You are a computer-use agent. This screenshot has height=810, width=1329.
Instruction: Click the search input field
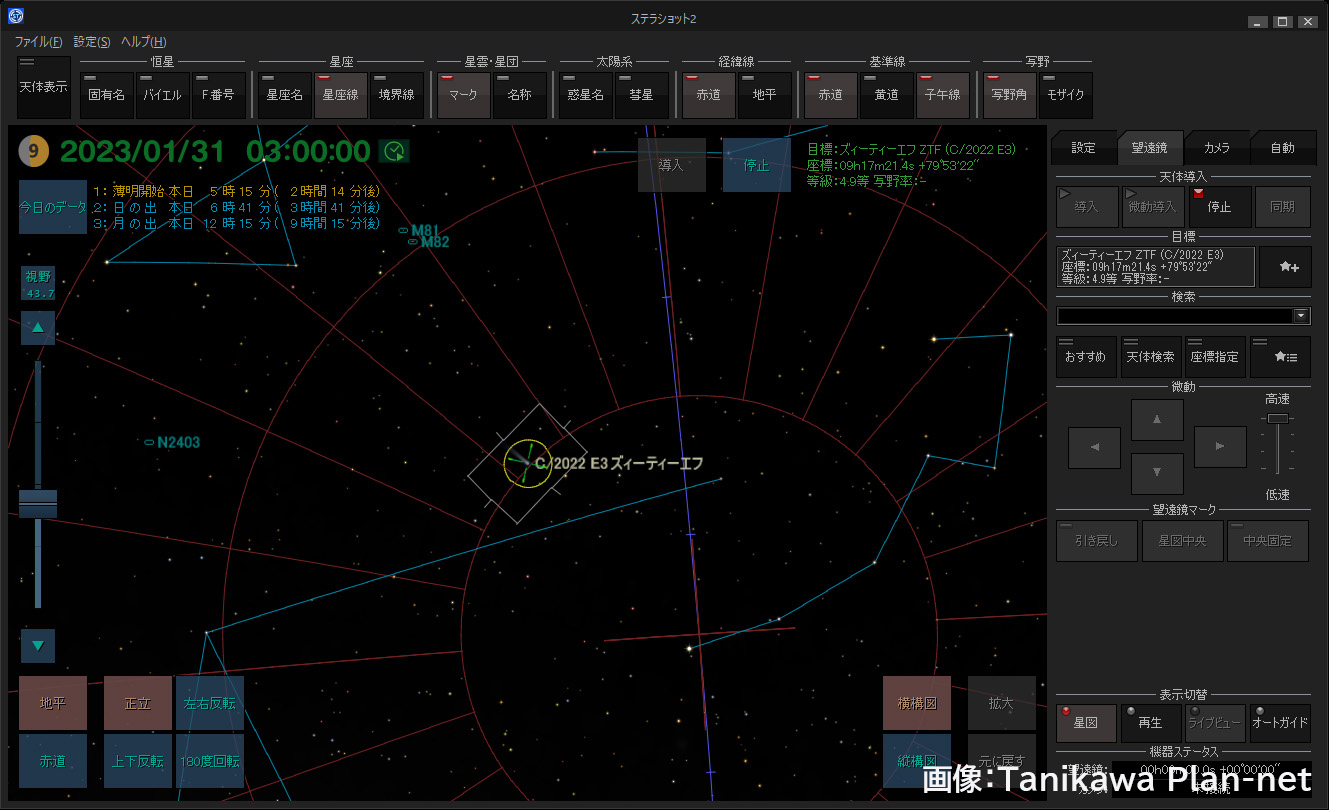click(x=1174, y=316)
